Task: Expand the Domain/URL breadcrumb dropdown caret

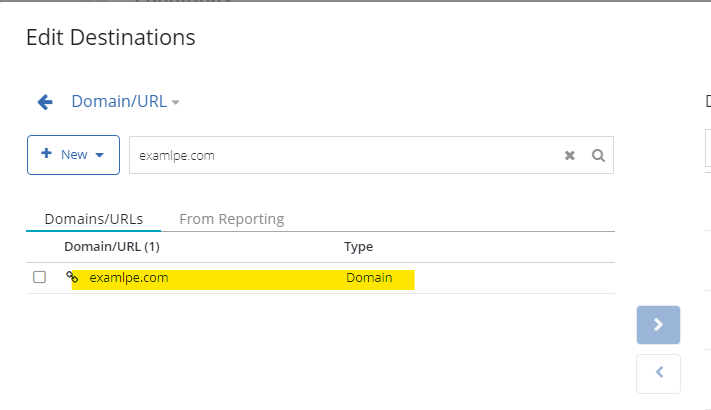Action: click(x=176, y=103)
